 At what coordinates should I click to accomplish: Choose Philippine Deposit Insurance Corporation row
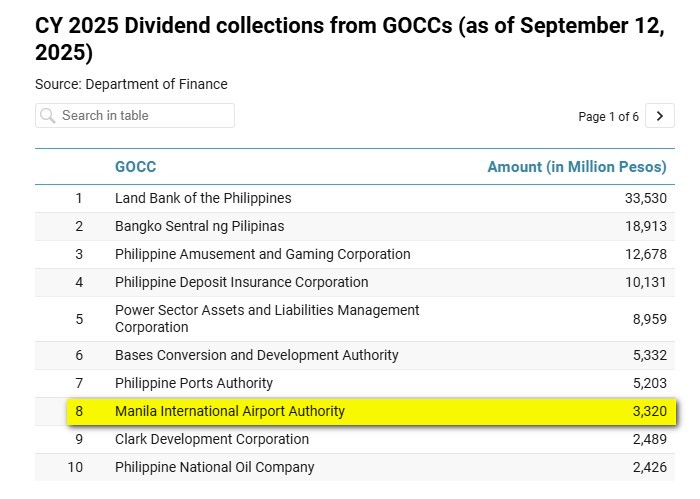tap(241, 282)
